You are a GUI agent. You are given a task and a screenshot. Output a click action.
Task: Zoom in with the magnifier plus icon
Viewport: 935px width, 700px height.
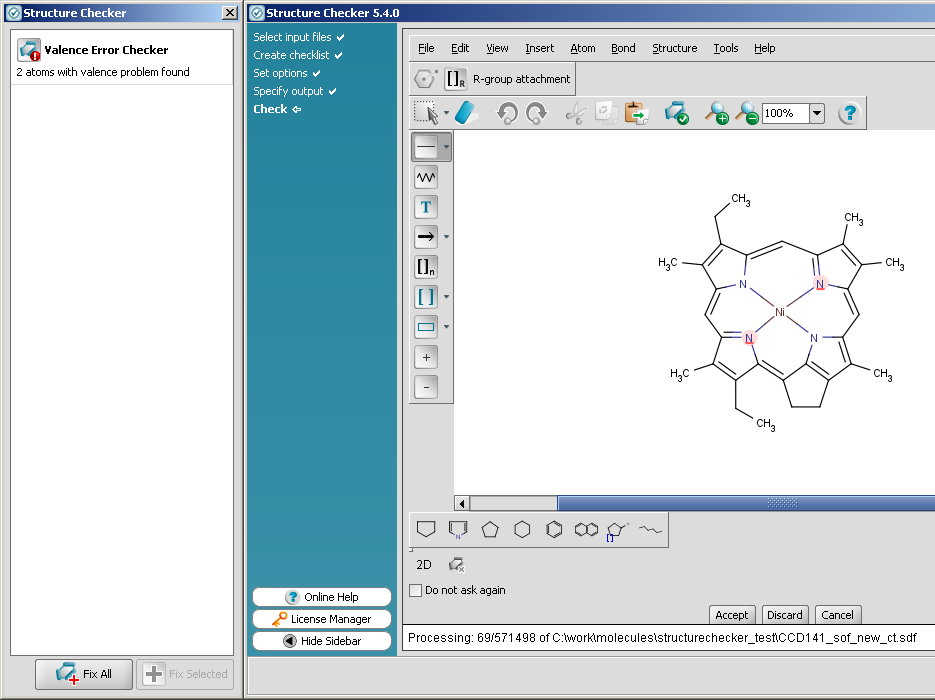click(x=716, y=113)
